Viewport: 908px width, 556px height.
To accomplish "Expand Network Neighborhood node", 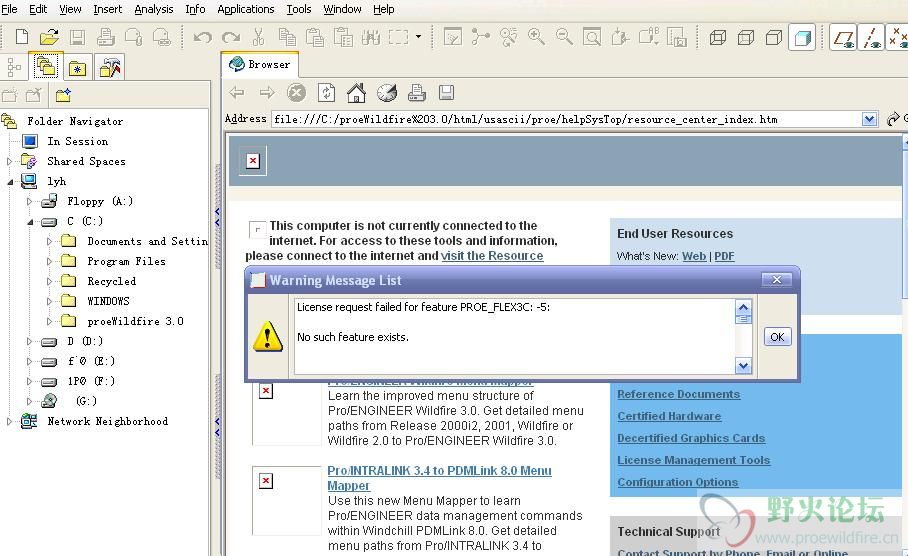I will (x=9, y=422).
